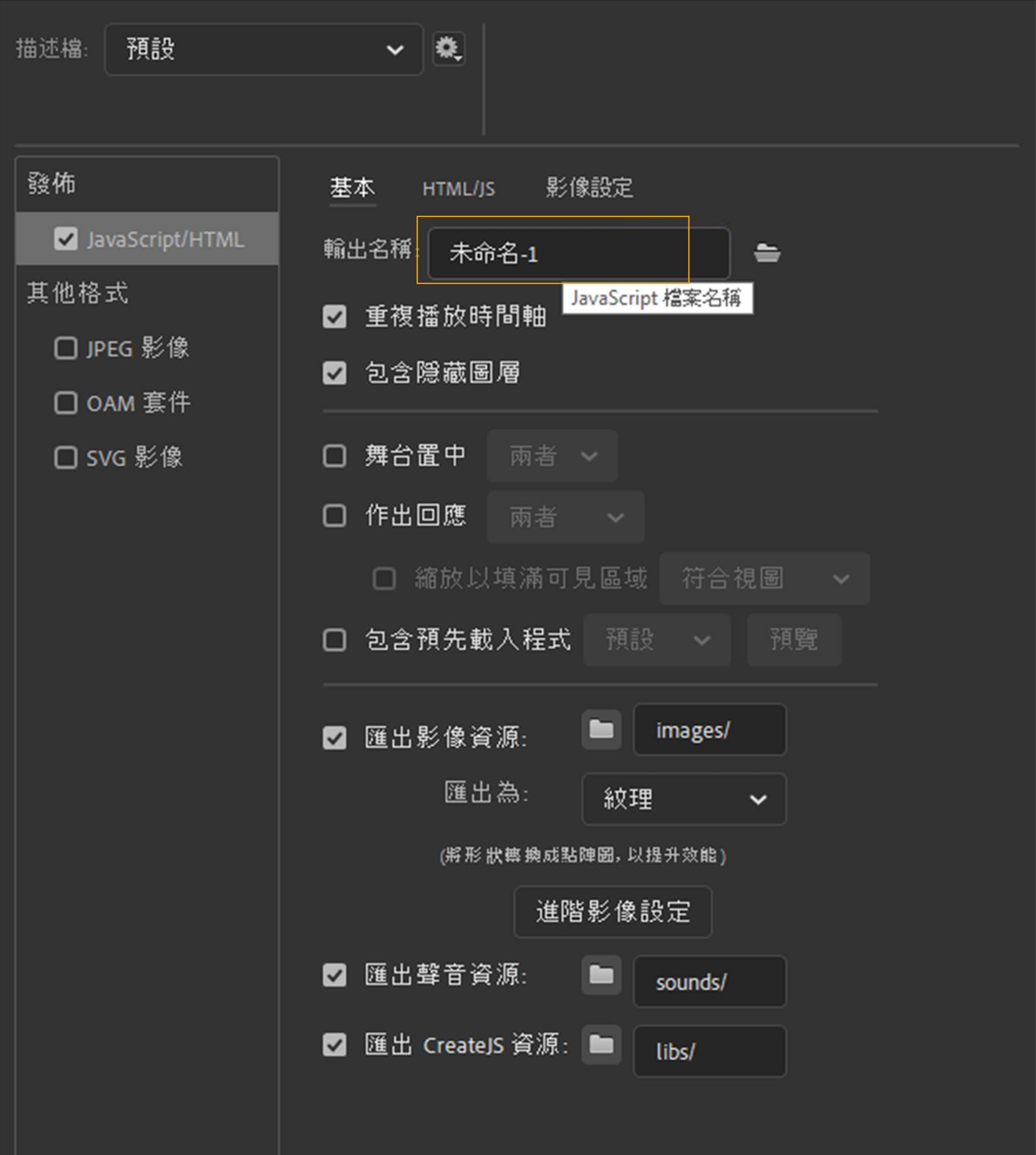Uncheck the 包含隱藏圖層 checkbox
Viewport: 1036px width, 1155px height.
tap(334, 373)
